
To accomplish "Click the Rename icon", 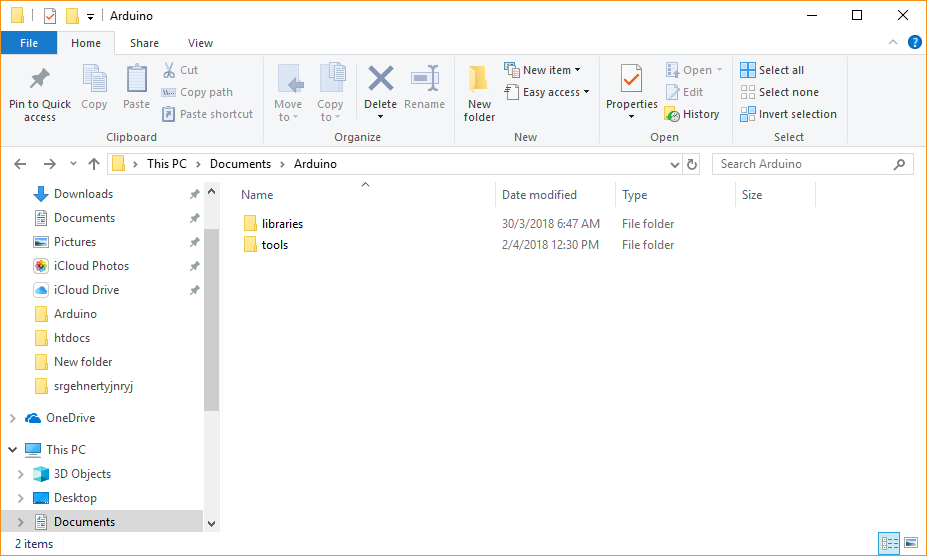I will [424, 79].
